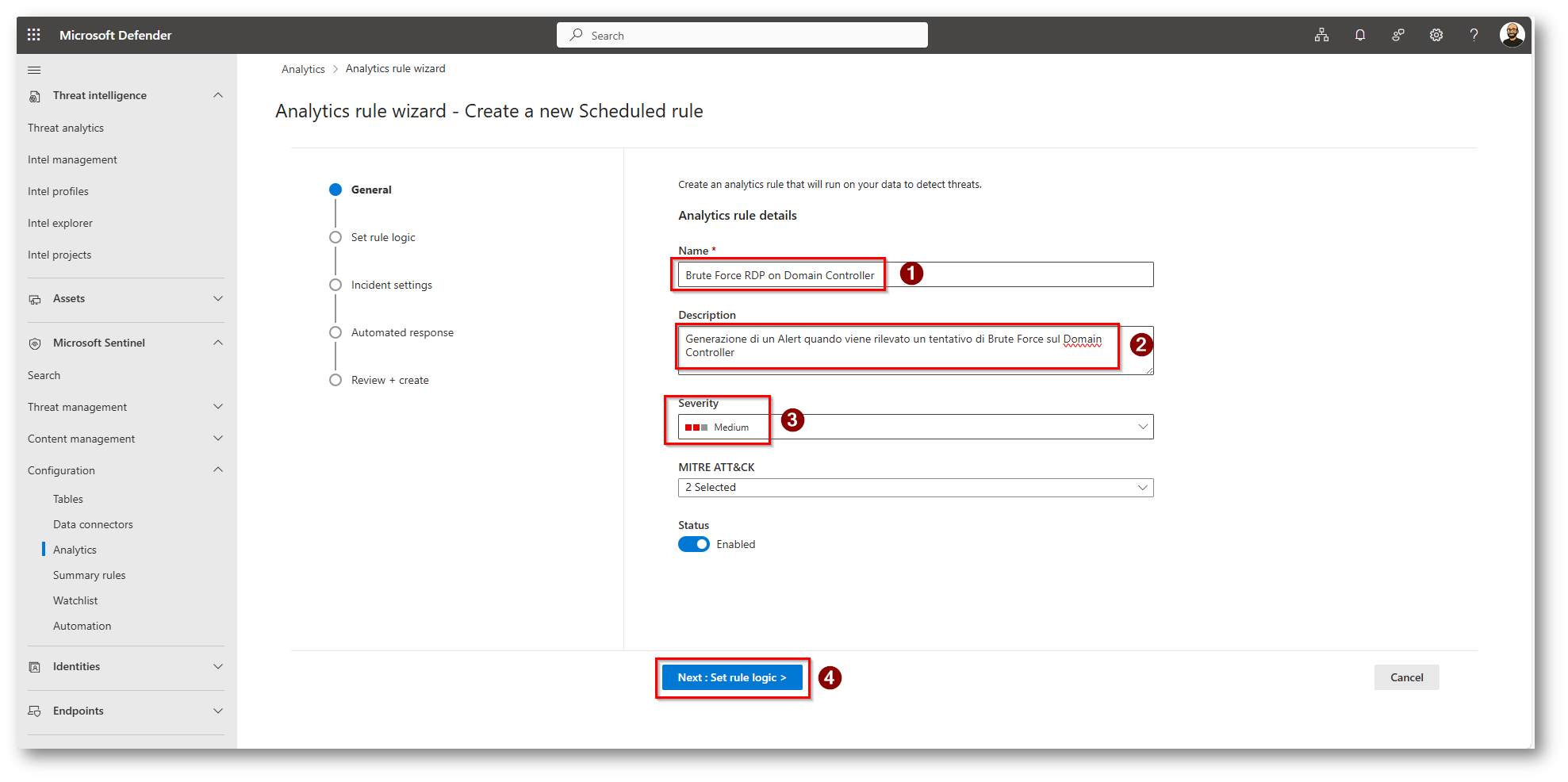Open the settings gear icon
This screenshot has height=782, width=1568.
1436,35
